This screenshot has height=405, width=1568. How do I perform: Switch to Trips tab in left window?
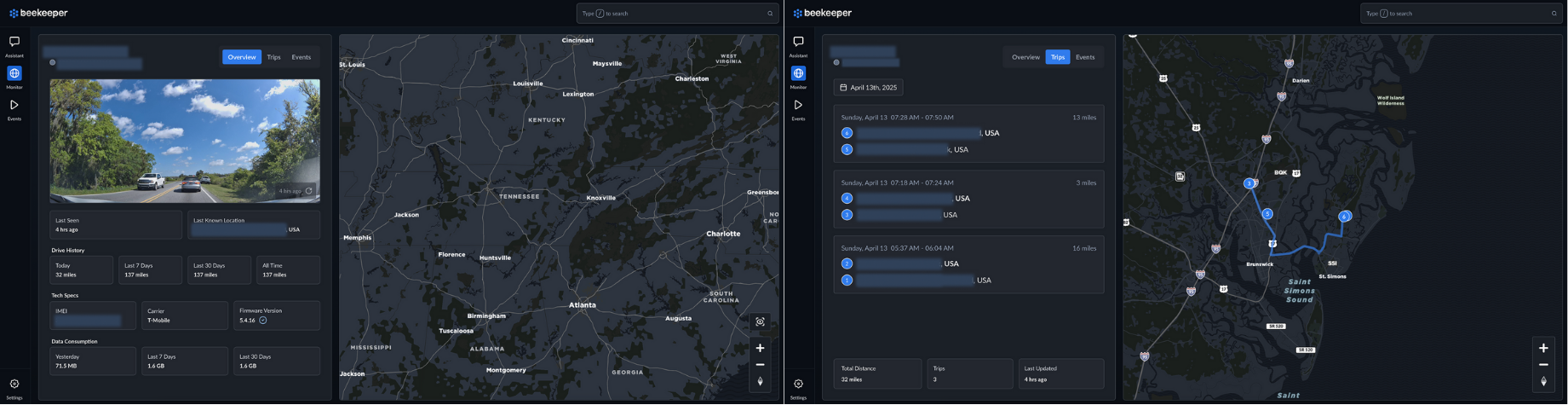[273, 57]
